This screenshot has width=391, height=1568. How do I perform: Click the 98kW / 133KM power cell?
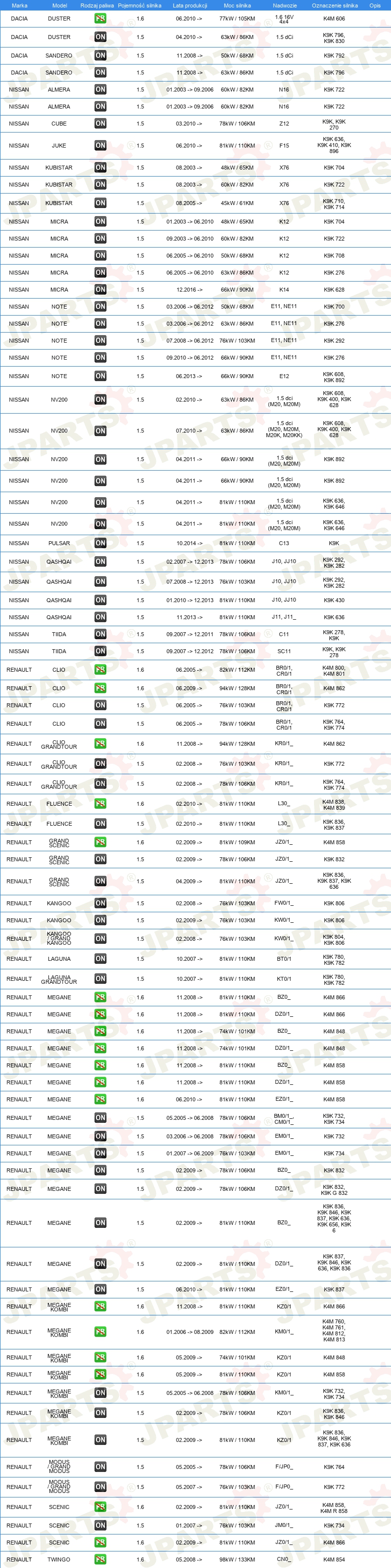pyautogui.click(x=237, y=1559)
